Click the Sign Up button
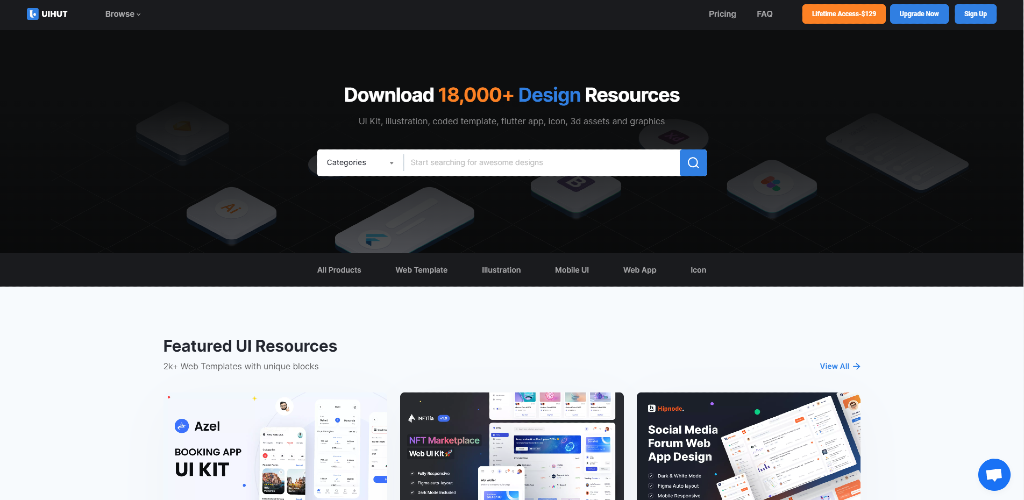1024x500 pixels. (975, 14)
